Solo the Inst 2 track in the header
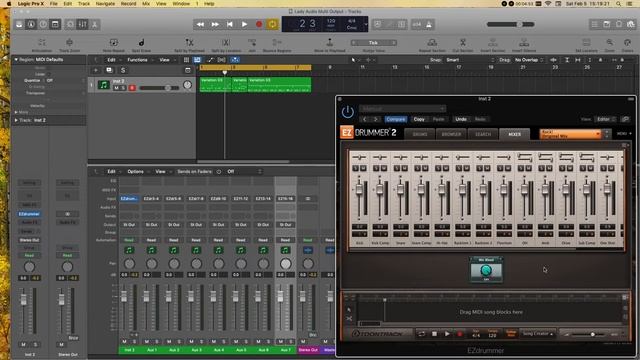 123,88
